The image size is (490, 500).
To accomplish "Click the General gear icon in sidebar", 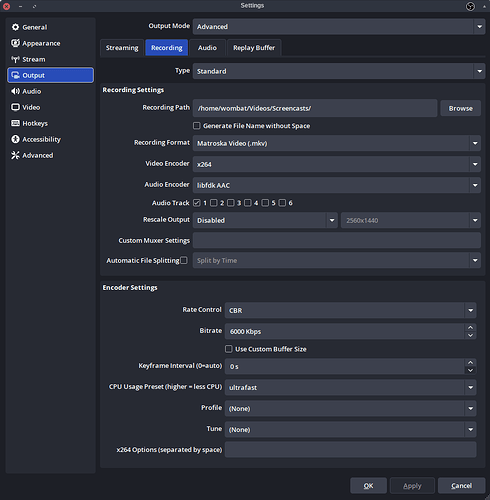I will tap(15, 27).
